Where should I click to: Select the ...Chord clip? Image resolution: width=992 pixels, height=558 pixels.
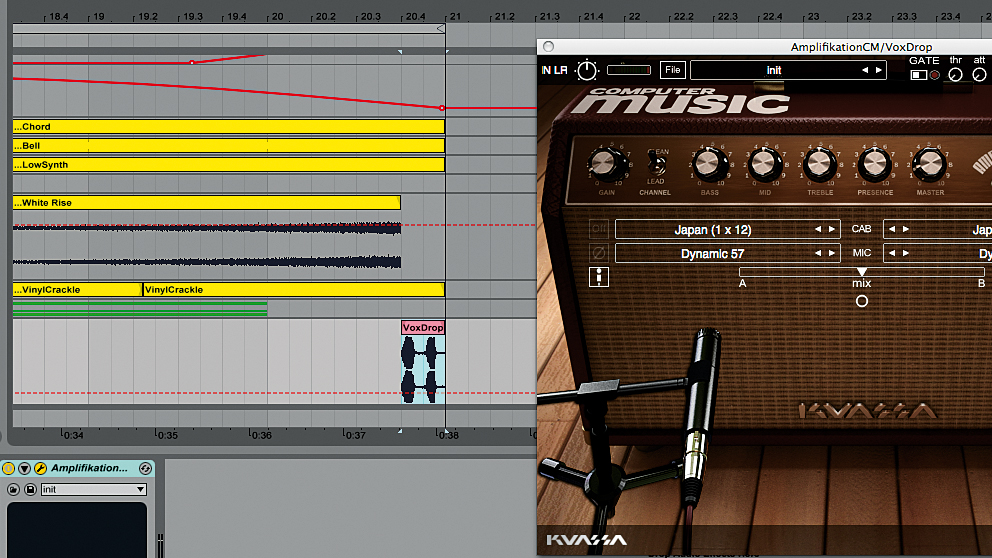point(228,127)
